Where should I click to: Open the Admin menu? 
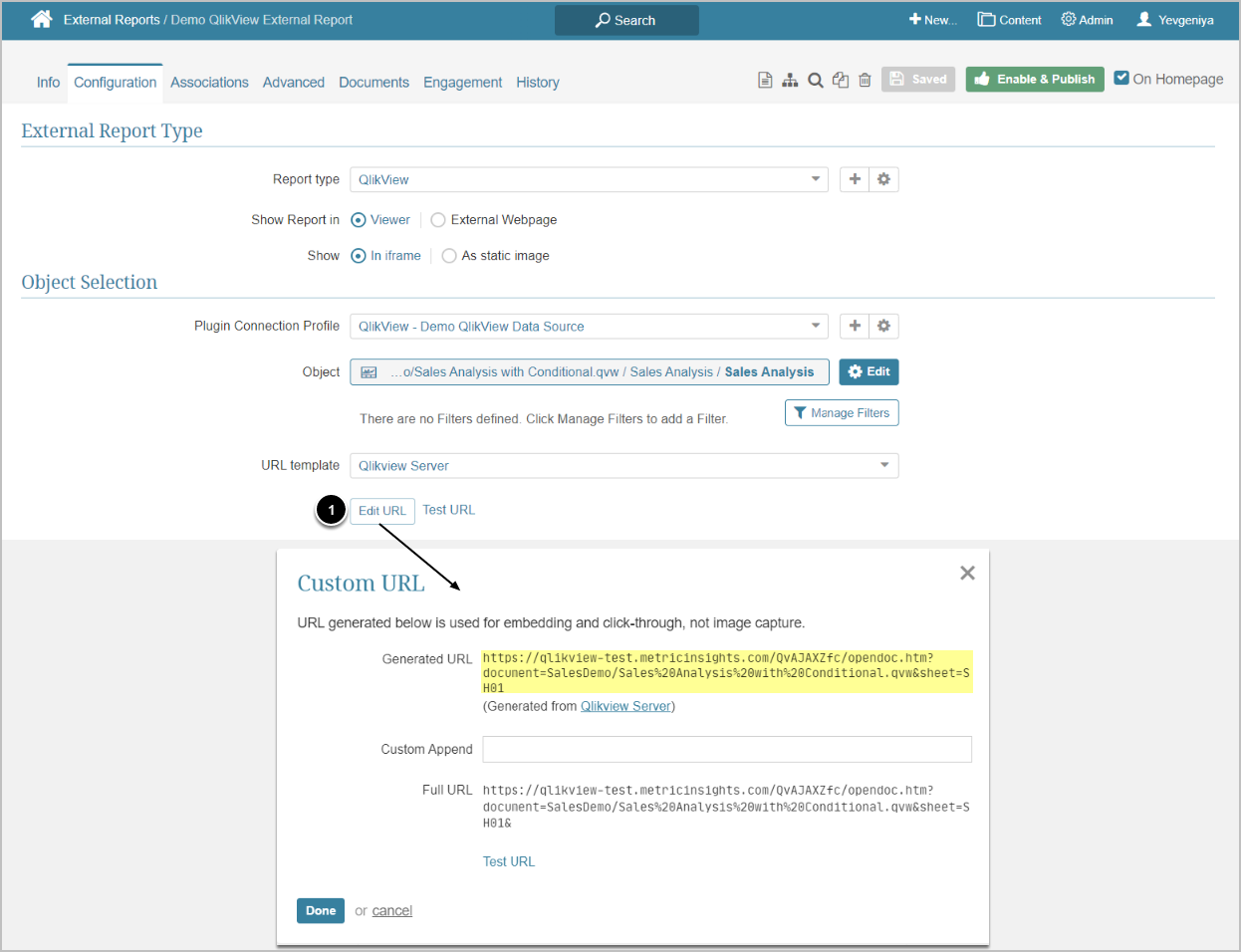(1087, 20)
